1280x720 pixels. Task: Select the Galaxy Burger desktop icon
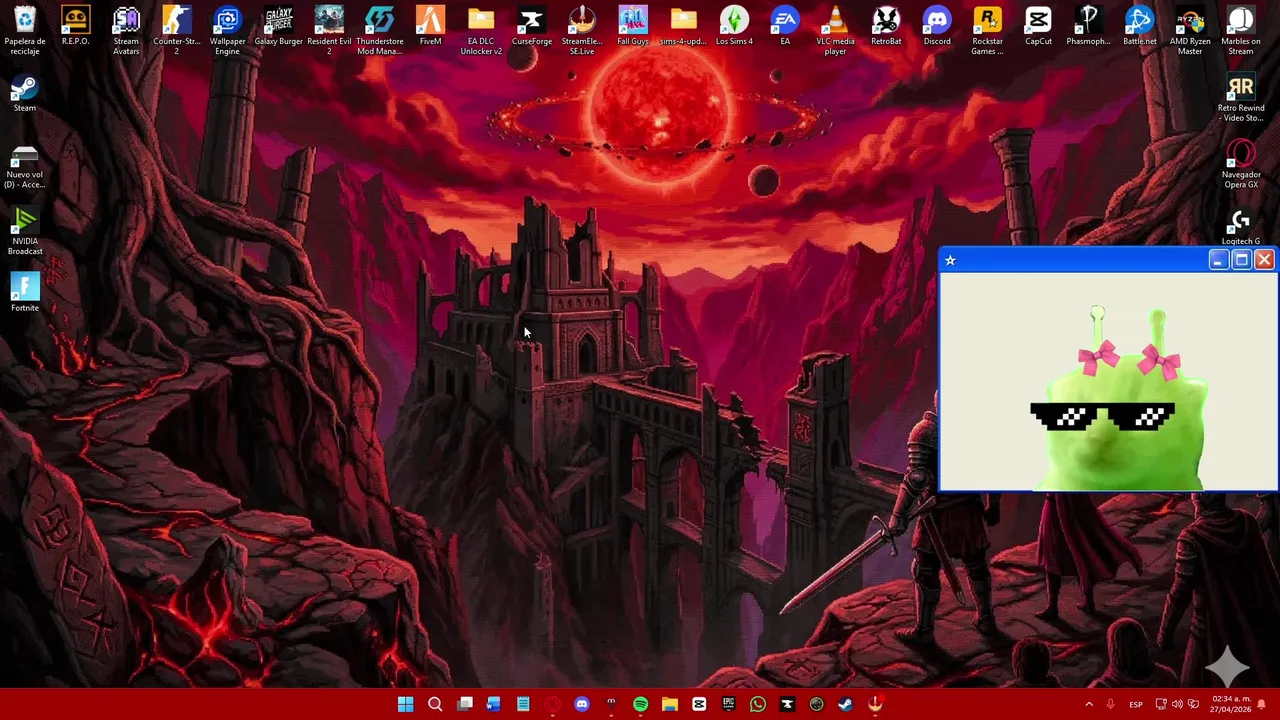[x=278, y=25]
